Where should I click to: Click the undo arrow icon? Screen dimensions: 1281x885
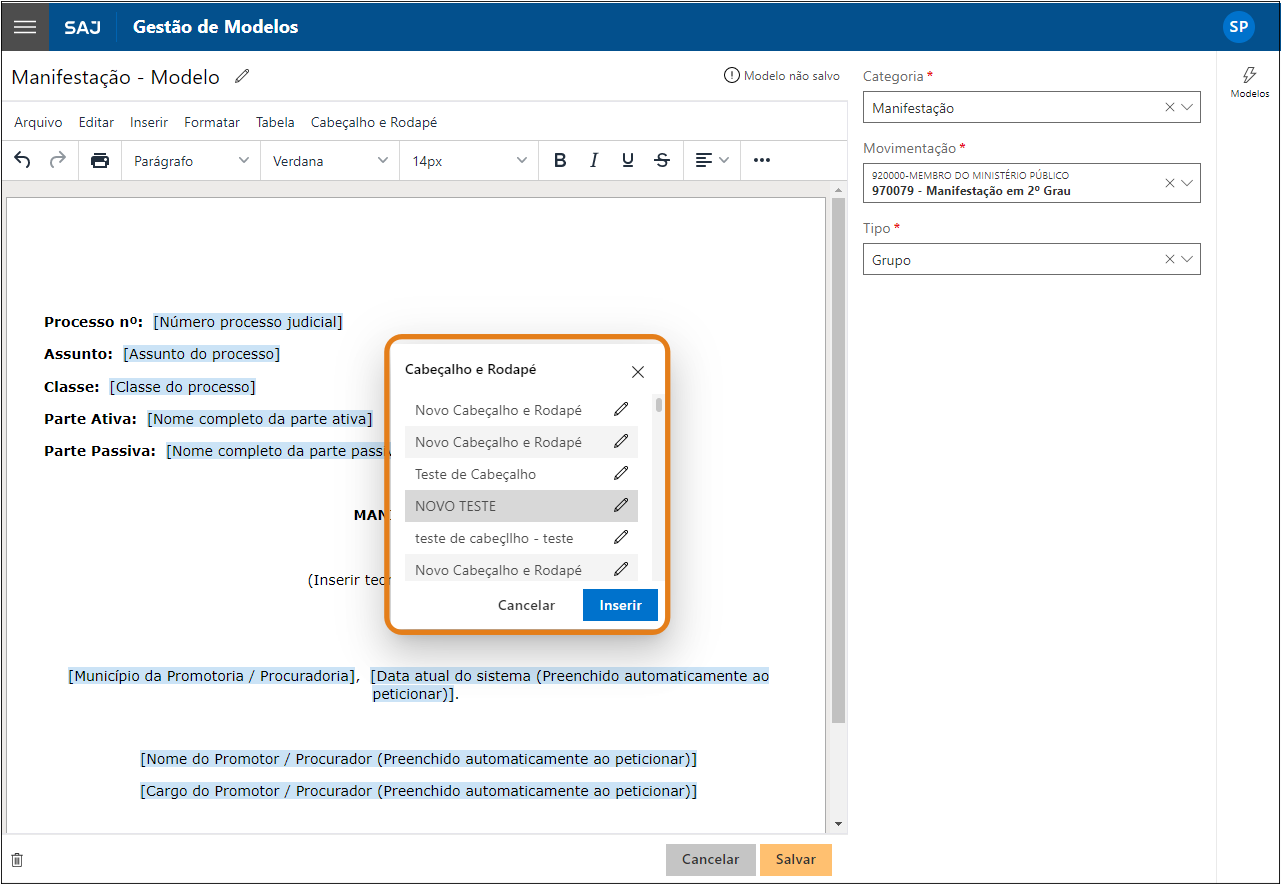point(22,160)
